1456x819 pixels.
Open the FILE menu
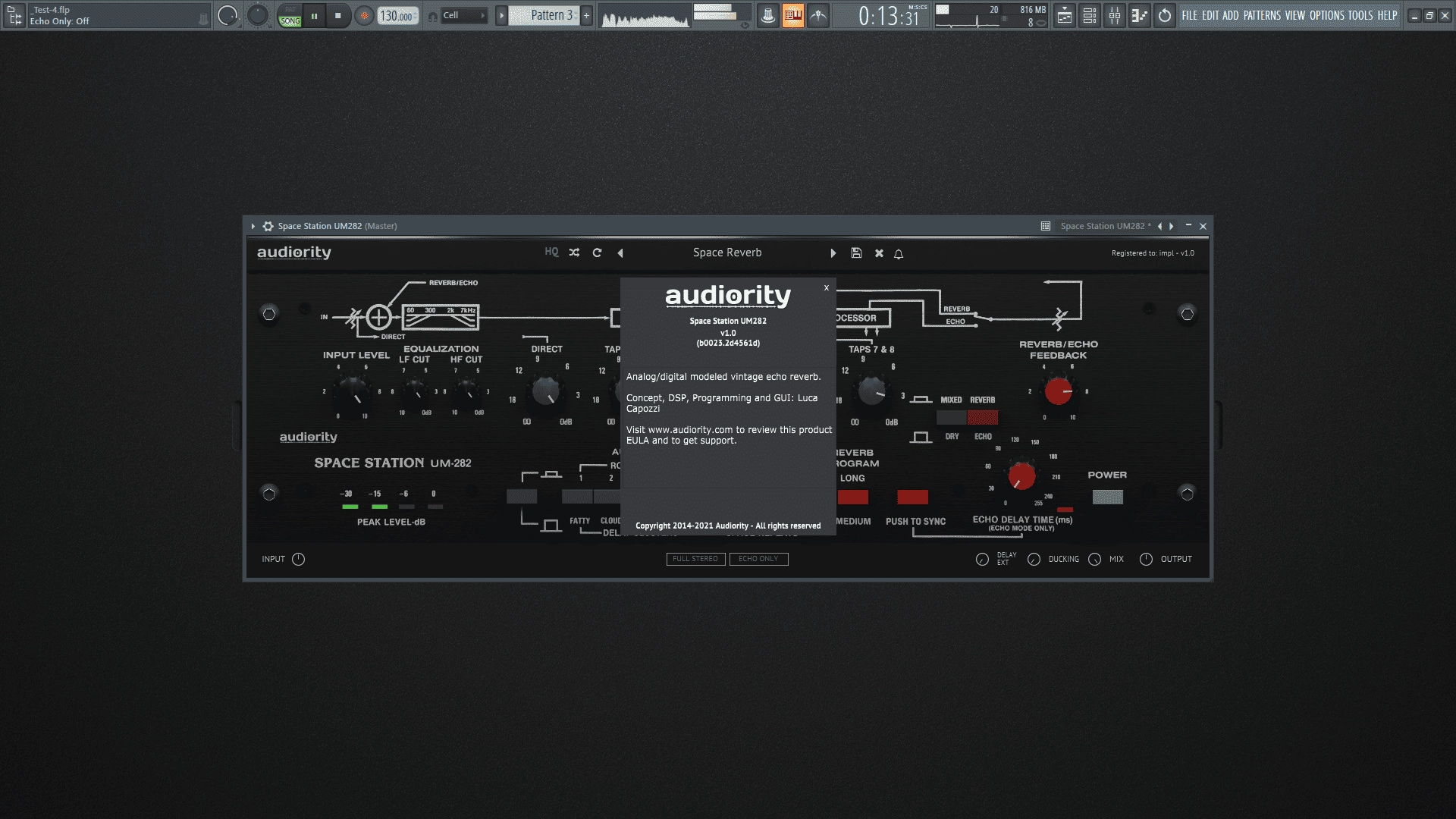(1189, 15)
